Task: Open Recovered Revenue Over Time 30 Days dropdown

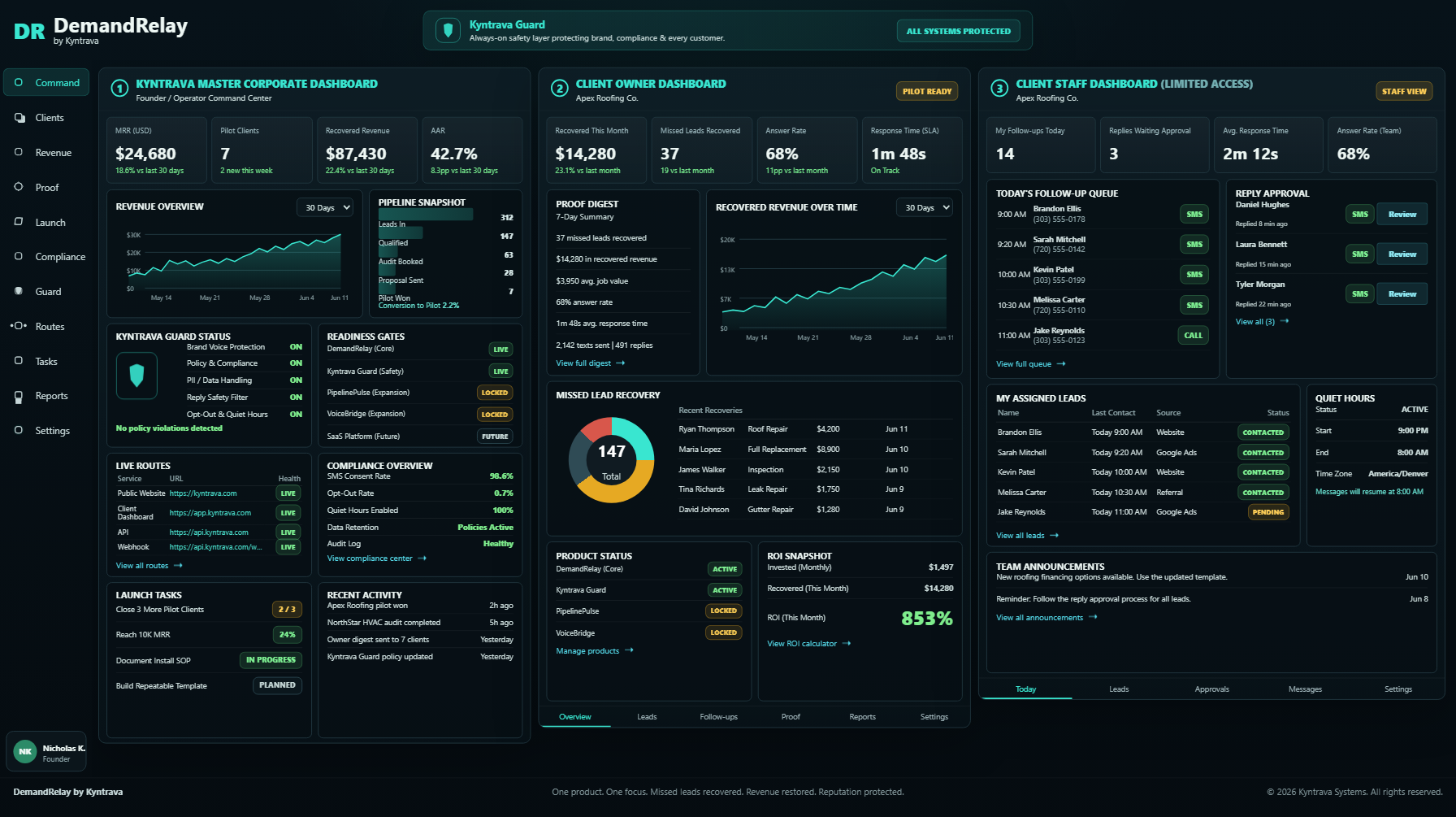Action: pos(925,208)
